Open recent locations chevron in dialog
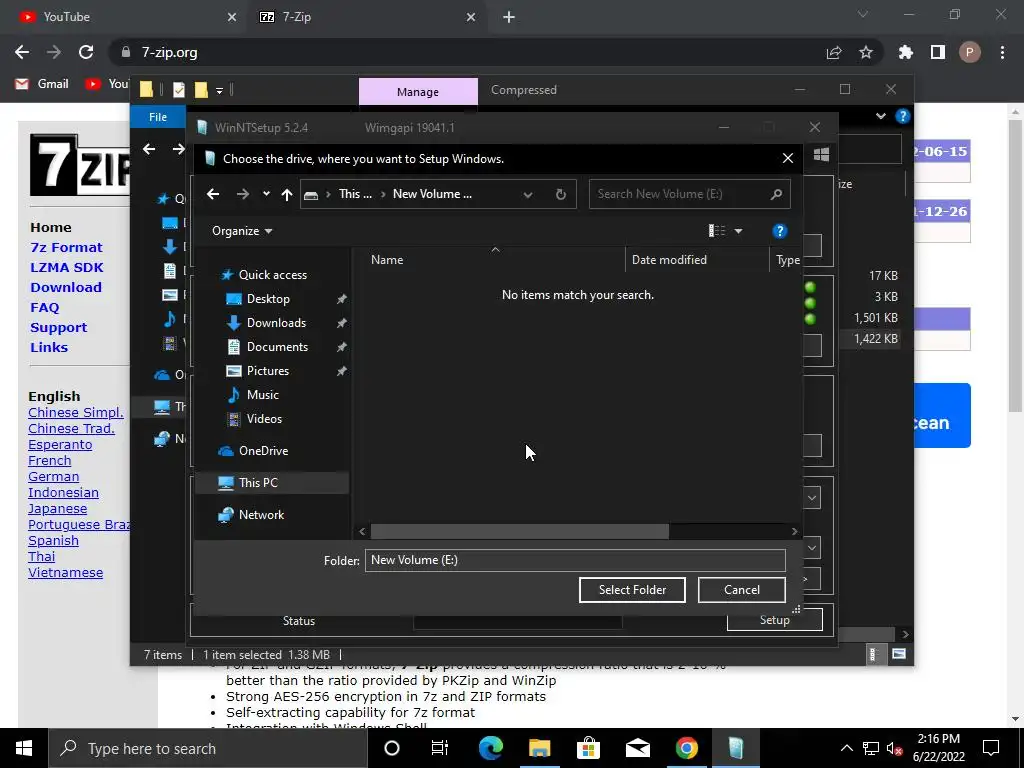Viewport: 1024px width, 768px height. click(266, 194)
